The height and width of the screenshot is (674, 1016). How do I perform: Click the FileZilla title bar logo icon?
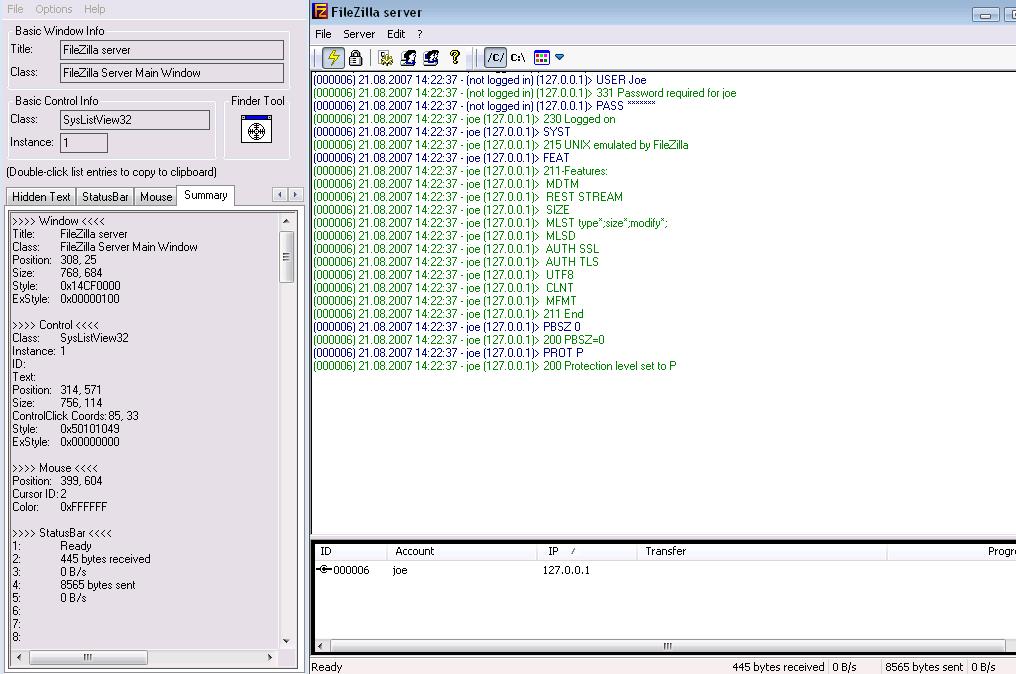click(320, 12)
